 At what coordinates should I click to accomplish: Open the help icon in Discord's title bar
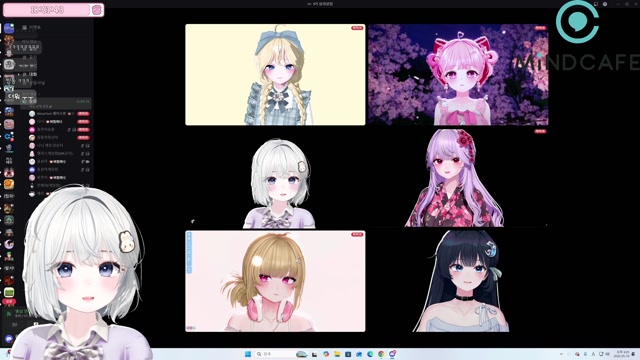click(x=605, y=4)
